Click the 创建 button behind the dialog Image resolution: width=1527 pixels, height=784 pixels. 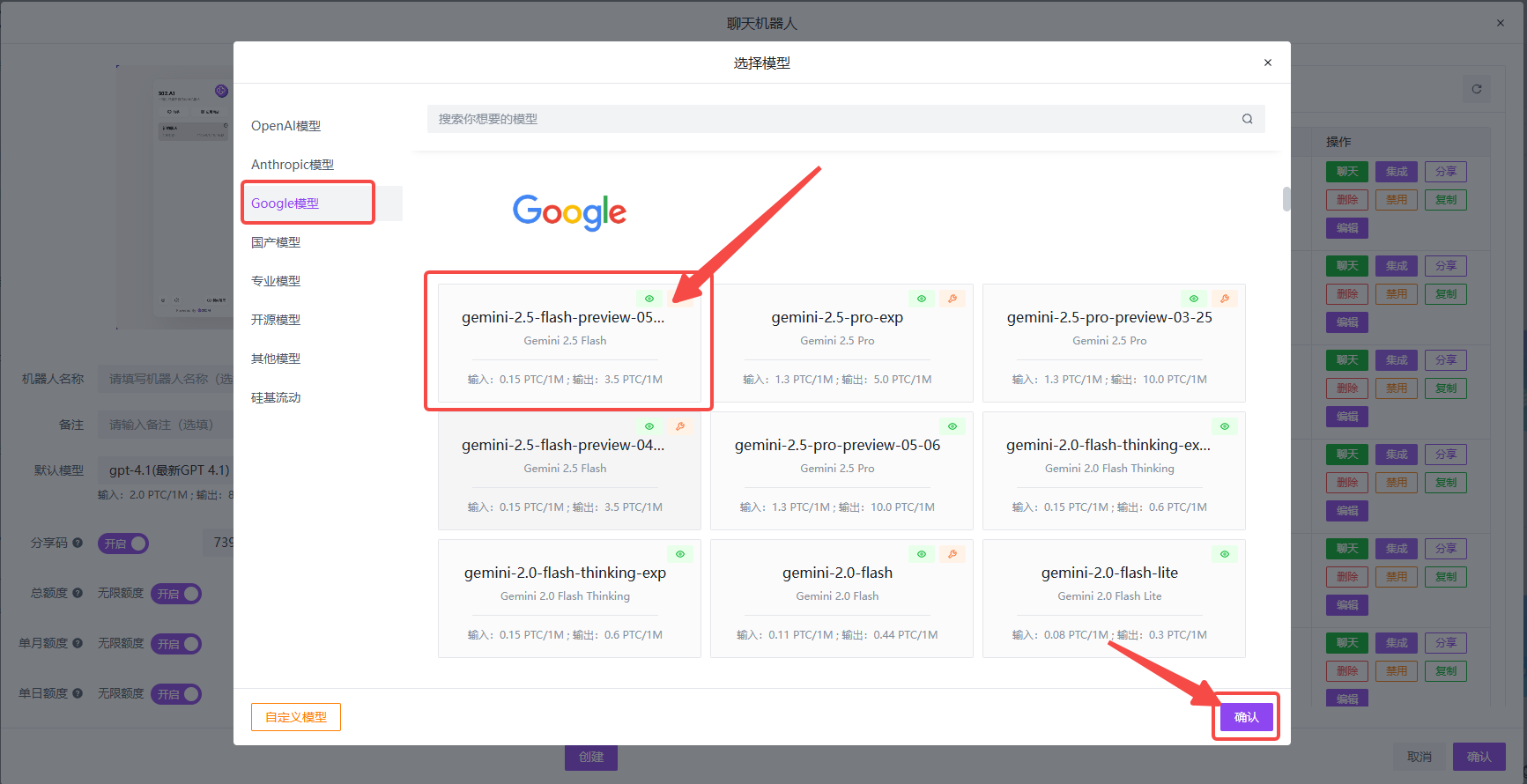pyautogui.click(x=591, y=758)
